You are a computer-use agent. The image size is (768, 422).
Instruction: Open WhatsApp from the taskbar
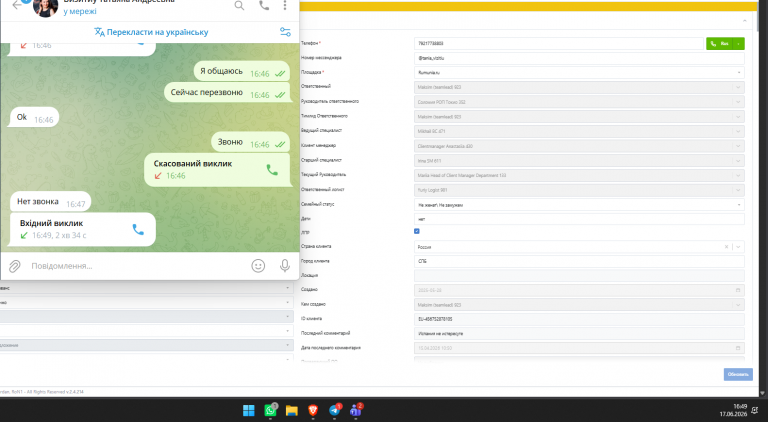point(270,410)
